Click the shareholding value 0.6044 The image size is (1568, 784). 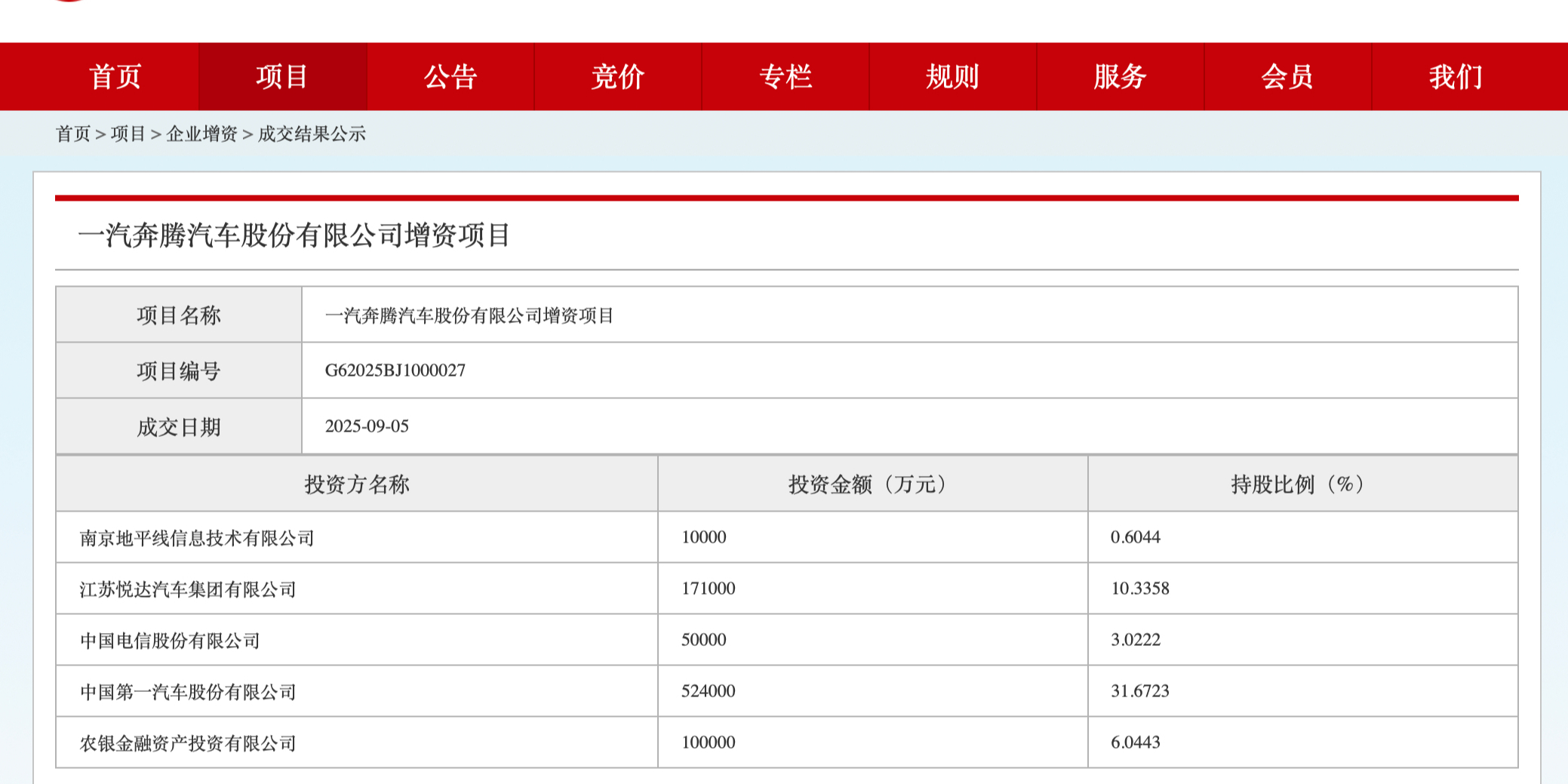pyautogui.click(x=1136, y=537)
